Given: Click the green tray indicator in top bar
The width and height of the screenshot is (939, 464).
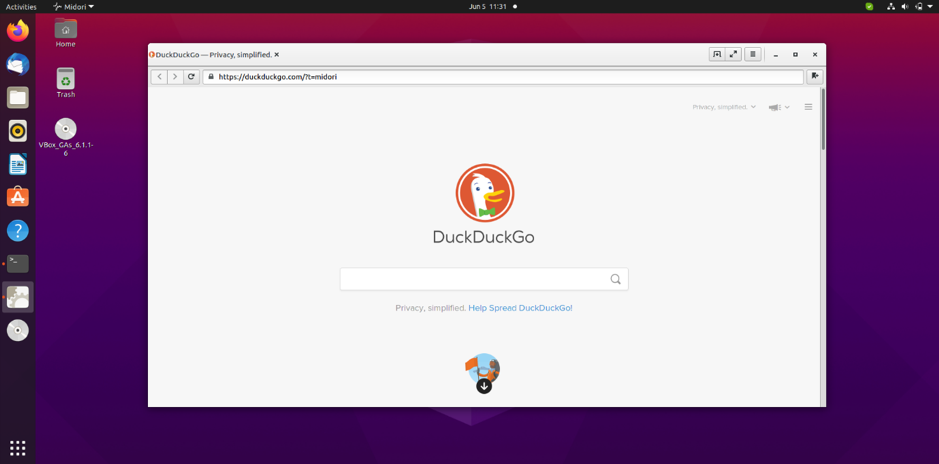Looking at the screenshot, I should (x=869, y=7).
